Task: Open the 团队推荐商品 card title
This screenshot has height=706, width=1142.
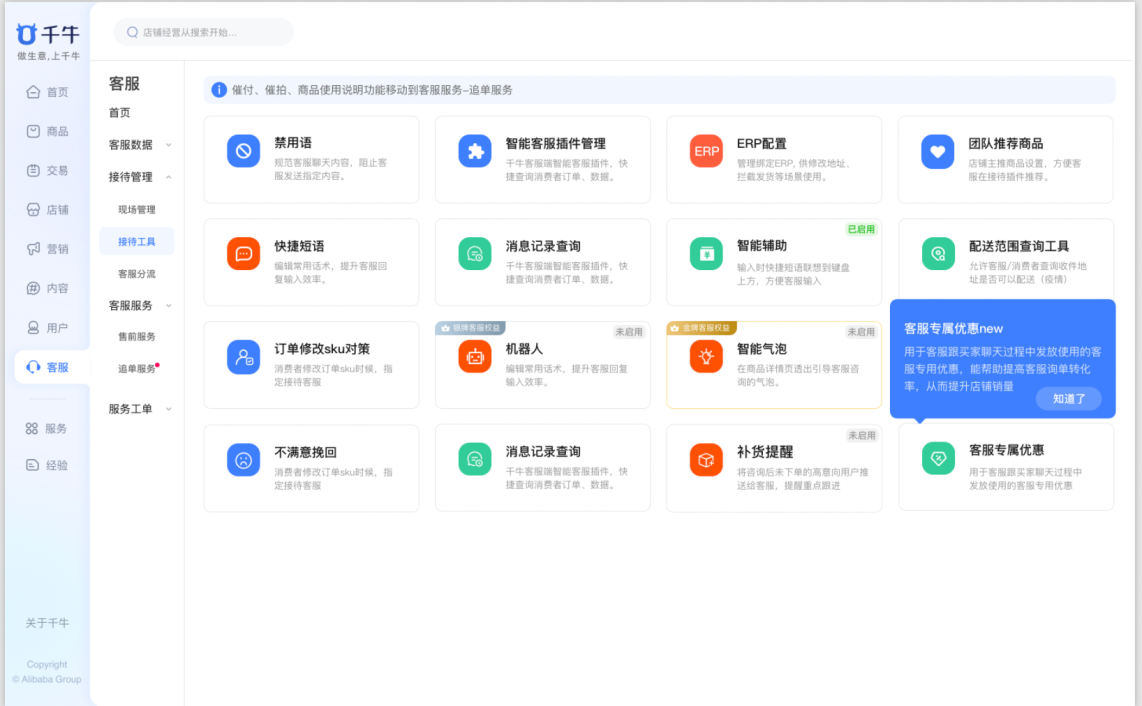Action: (1006, 144)
